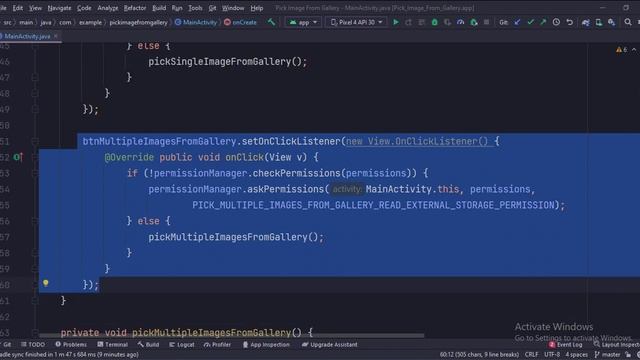Click the Make Project hammer icon

(x=271, y=22)
